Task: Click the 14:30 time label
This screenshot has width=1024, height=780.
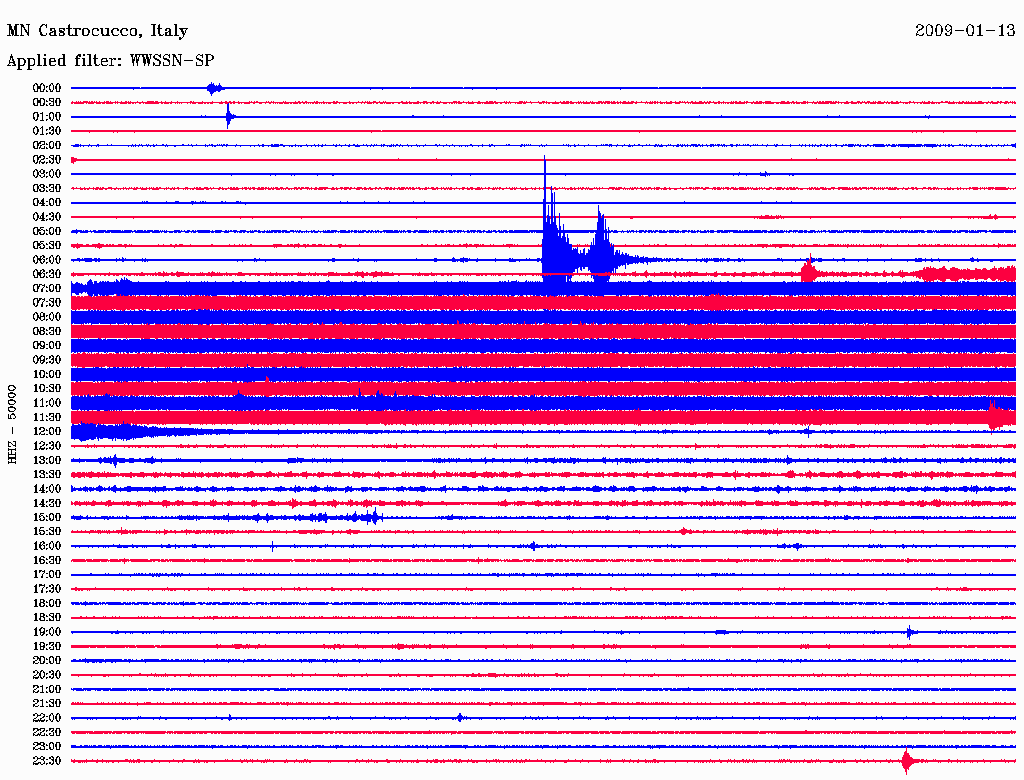Action: click(47, 503)
